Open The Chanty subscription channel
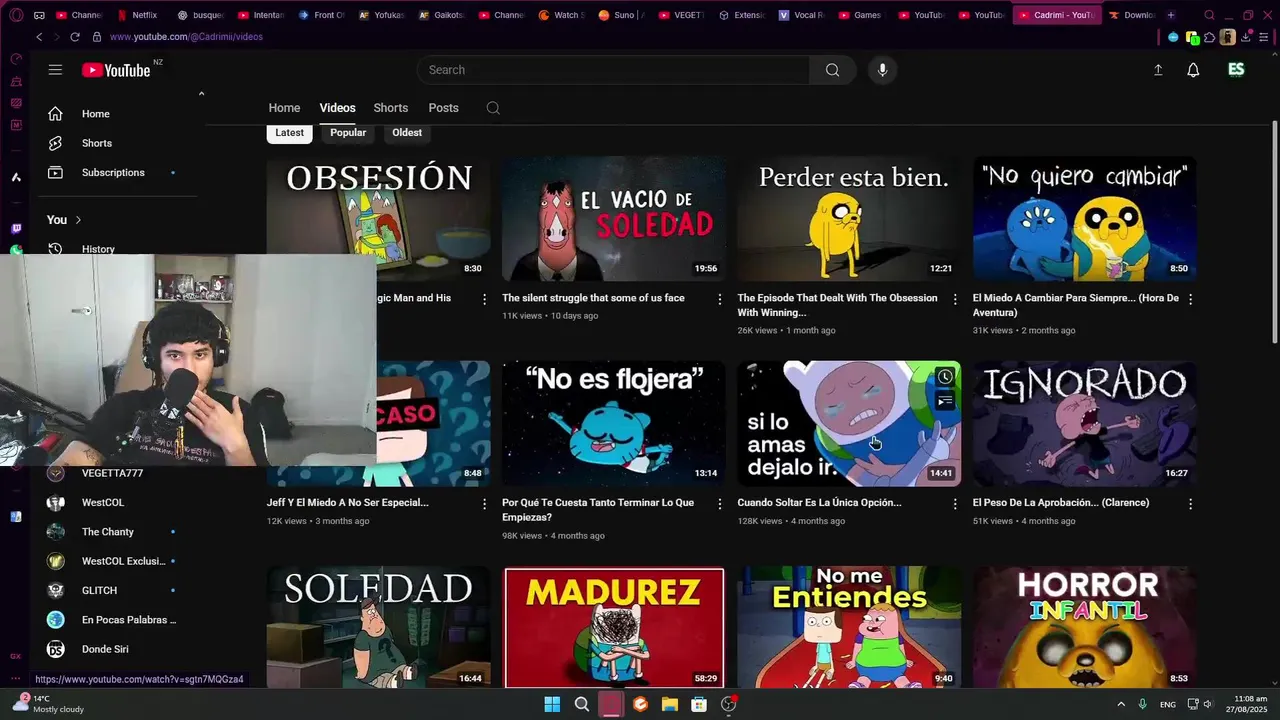 pos(108,532)
